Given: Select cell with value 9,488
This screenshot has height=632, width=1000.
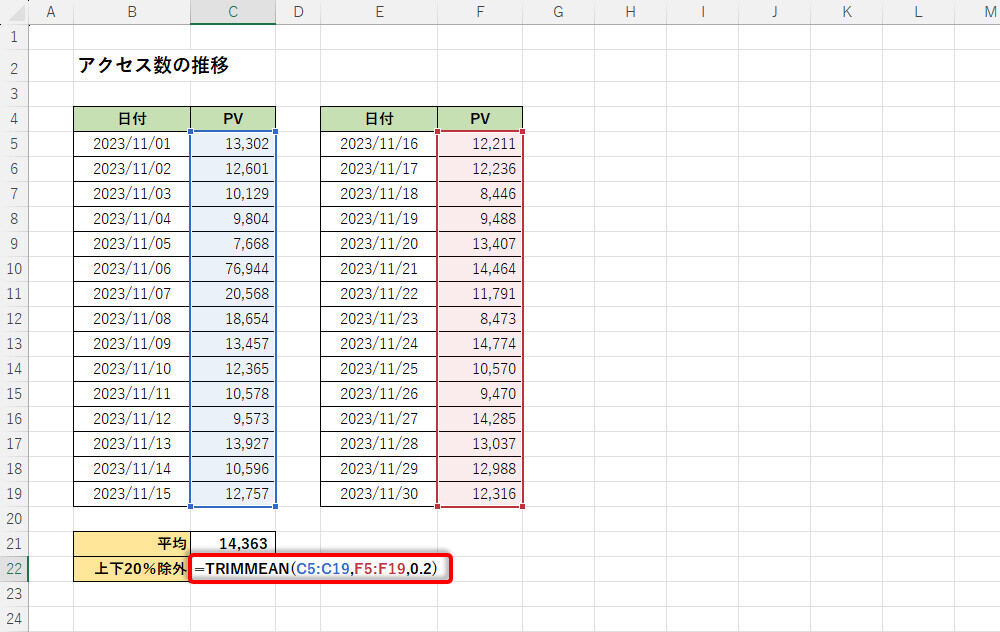Looking at the screenshot, I should click(480, 219).
